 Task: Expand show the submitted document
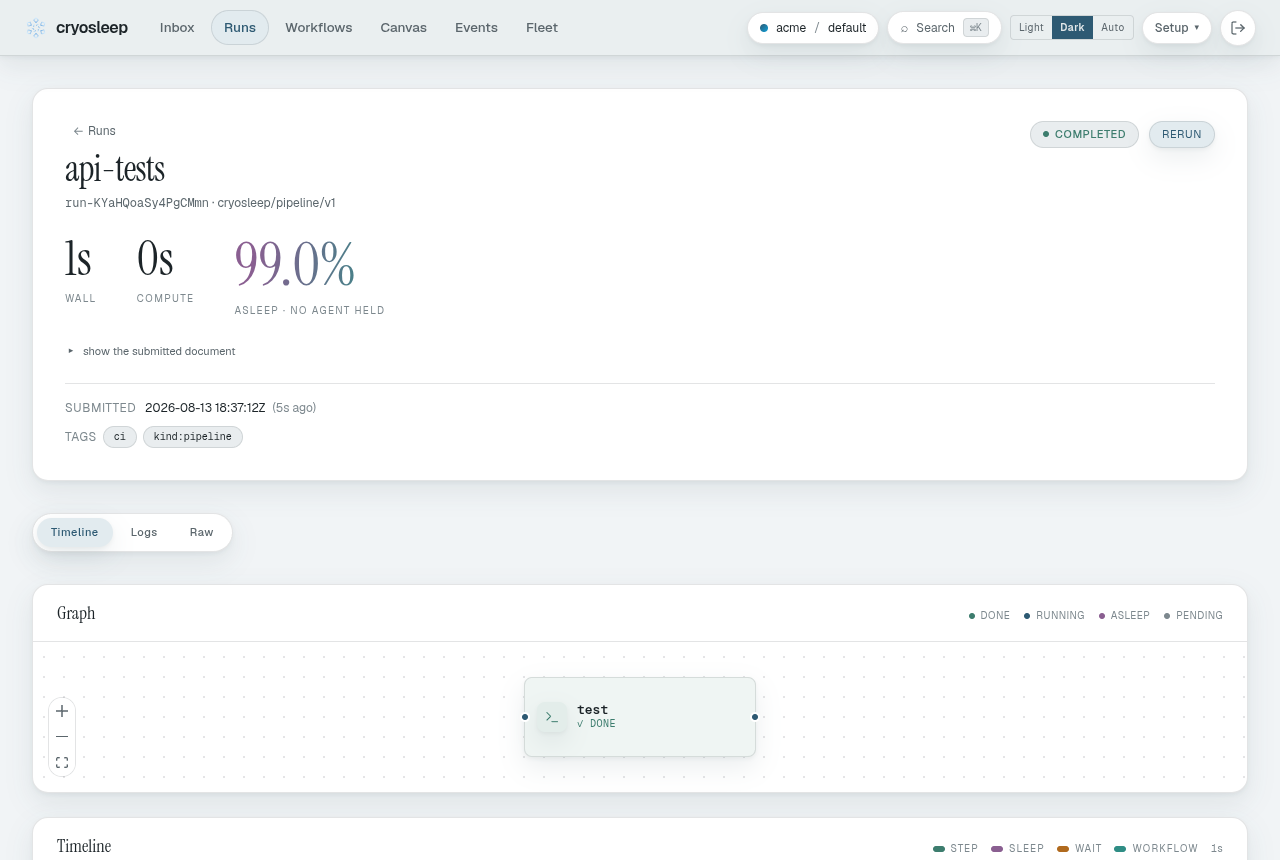pyautogui.click(x=152, y=351)
